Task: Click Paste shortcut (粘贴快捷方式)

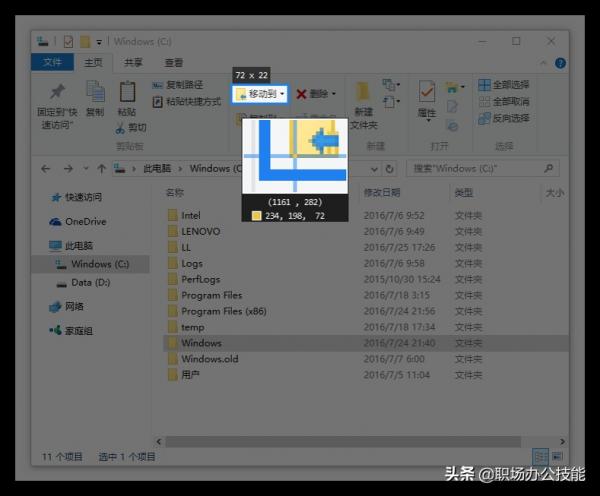Action: click(x=187, y=102)
